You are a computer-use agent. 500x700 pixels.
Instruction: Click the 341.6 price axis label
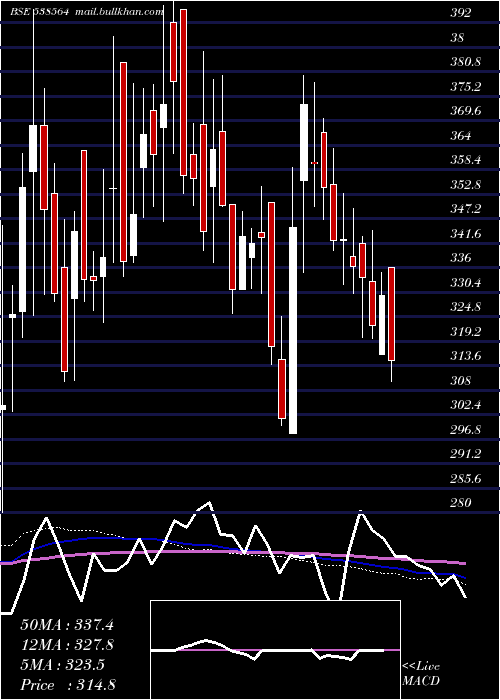point(465,233)
